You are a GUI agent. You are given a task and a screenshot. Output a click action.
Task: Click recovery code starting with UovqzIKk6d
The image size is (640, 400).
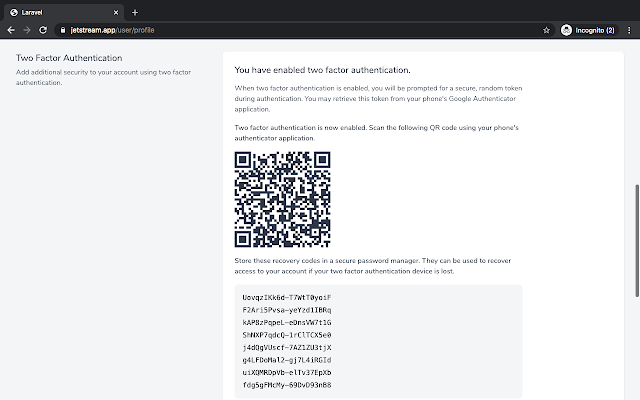click(x=287, y=298)
